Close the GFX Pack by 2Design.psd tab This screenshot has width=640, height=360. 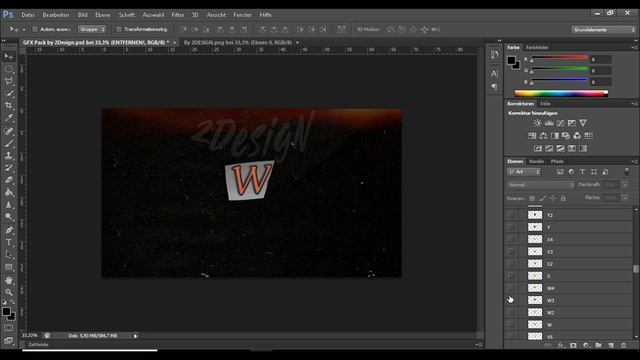point(175,42)
